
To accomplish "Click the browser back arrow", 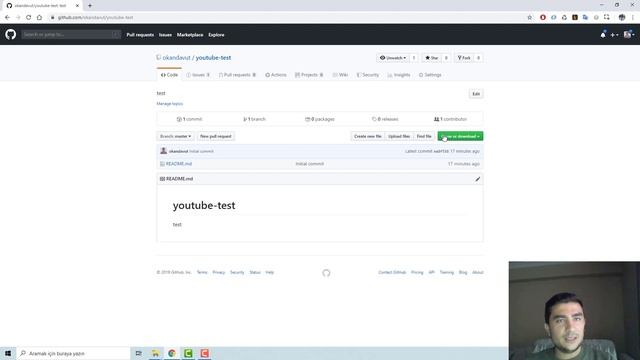I will 7,18.
